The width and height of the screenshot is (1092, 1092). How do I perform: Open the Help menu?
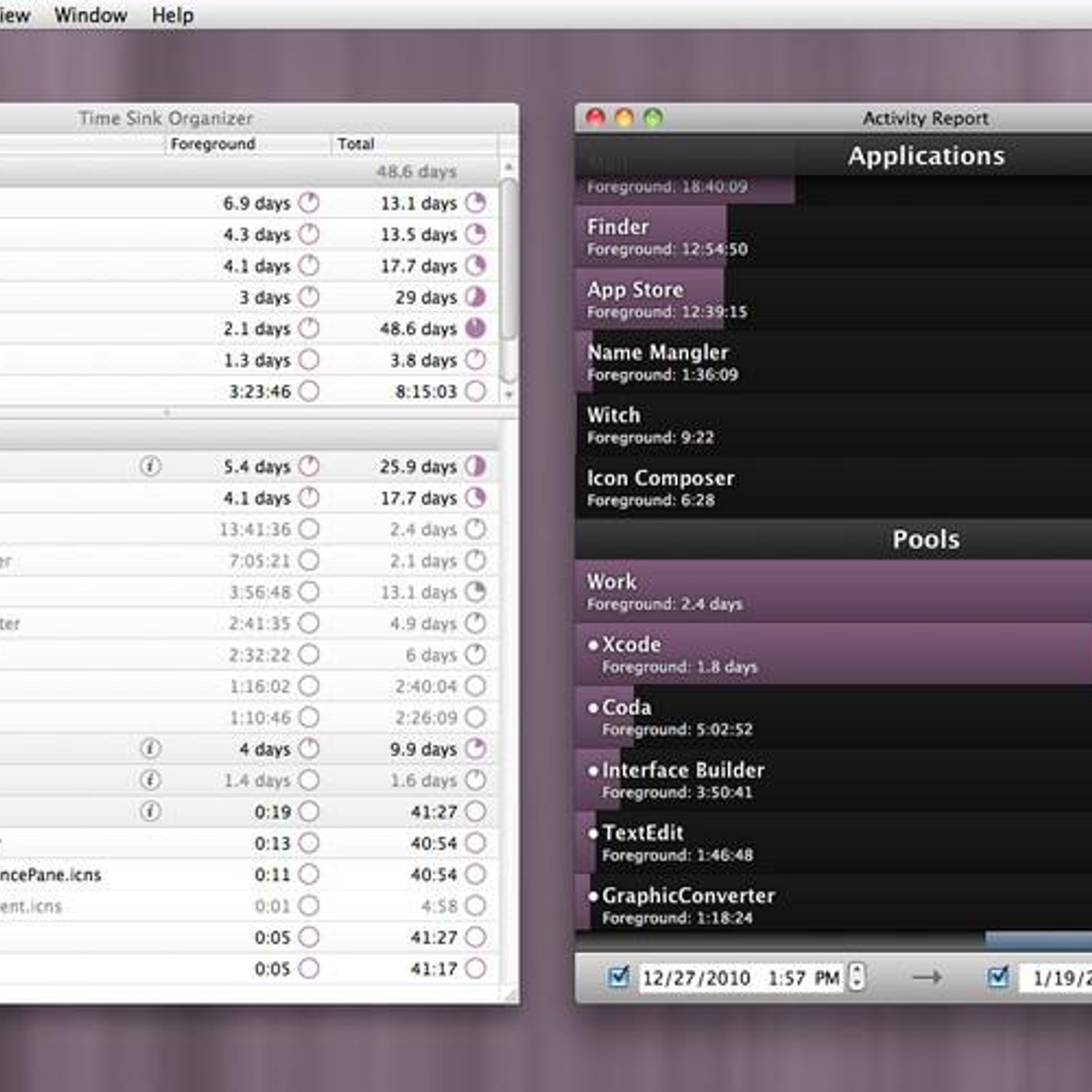(172, 15)
